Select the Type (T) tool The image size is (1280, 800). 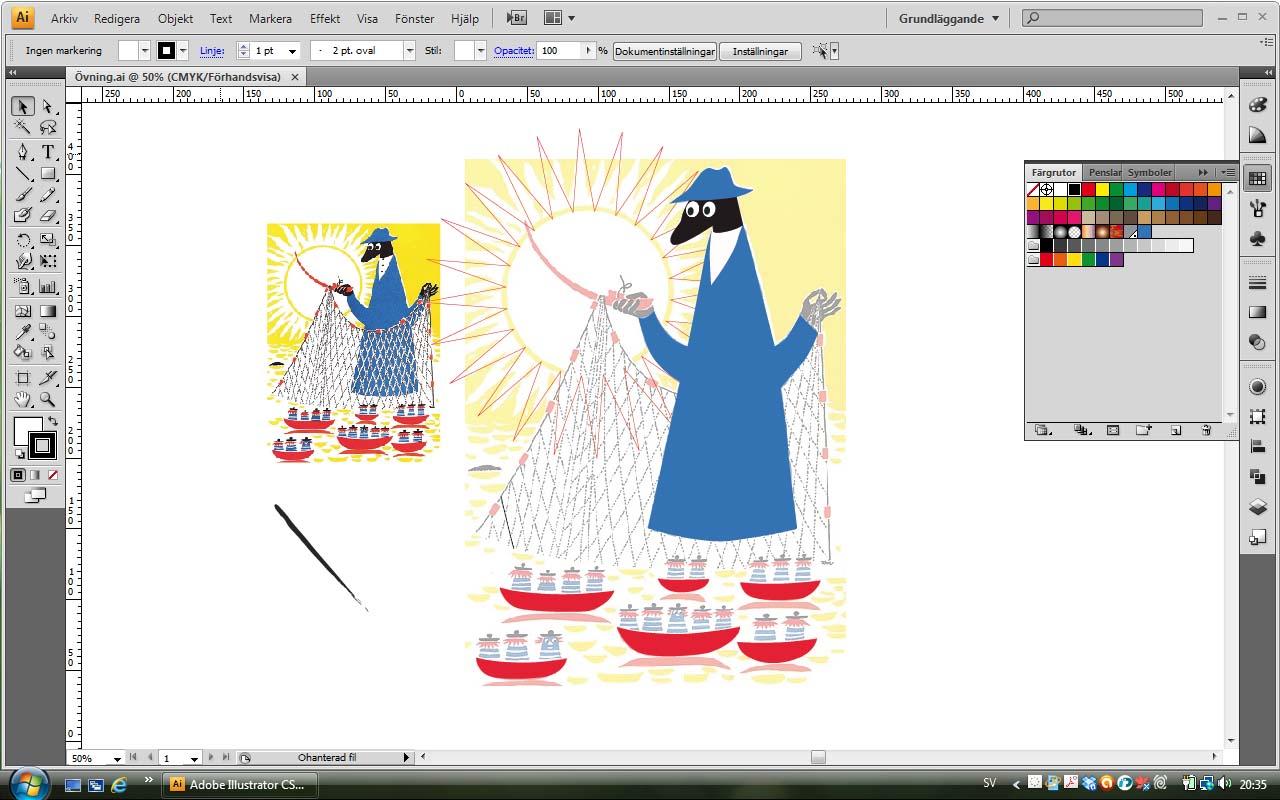[47, 152]
